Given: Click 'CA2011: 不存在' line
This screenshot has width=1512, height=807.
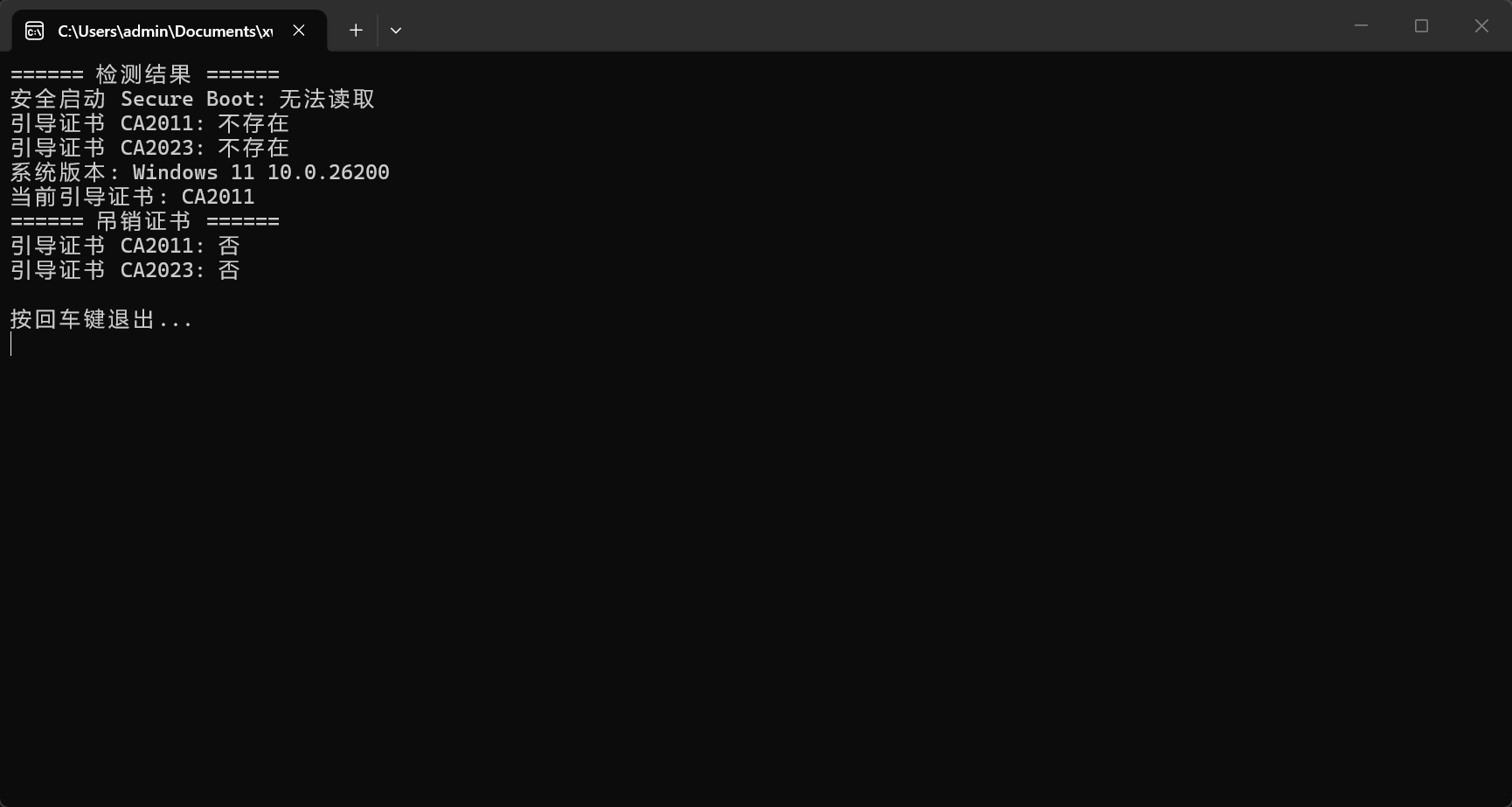Looking at the screenshot, I should 149,123.
